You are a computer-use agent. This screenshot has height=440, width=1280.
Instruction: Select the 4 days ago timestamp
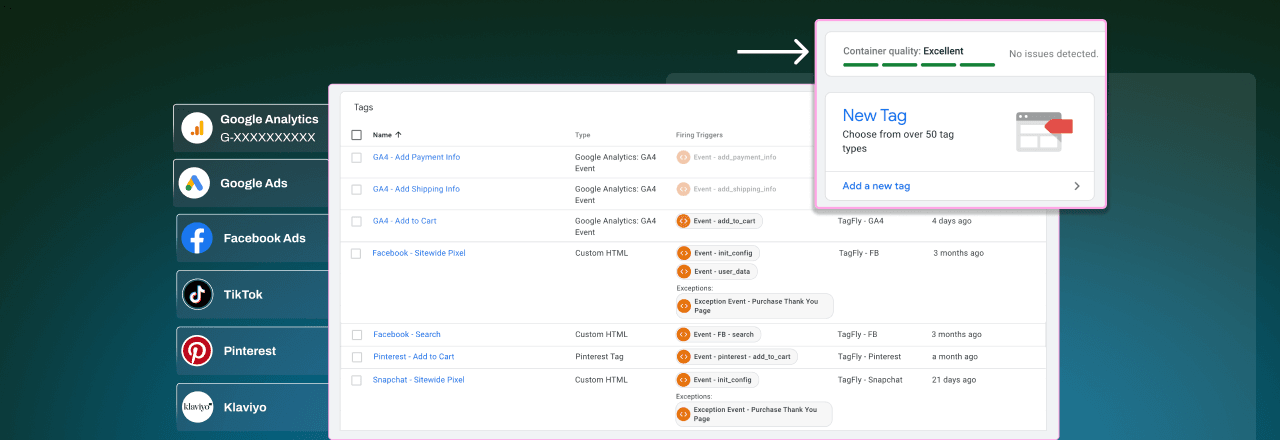[x=953, y=221]
